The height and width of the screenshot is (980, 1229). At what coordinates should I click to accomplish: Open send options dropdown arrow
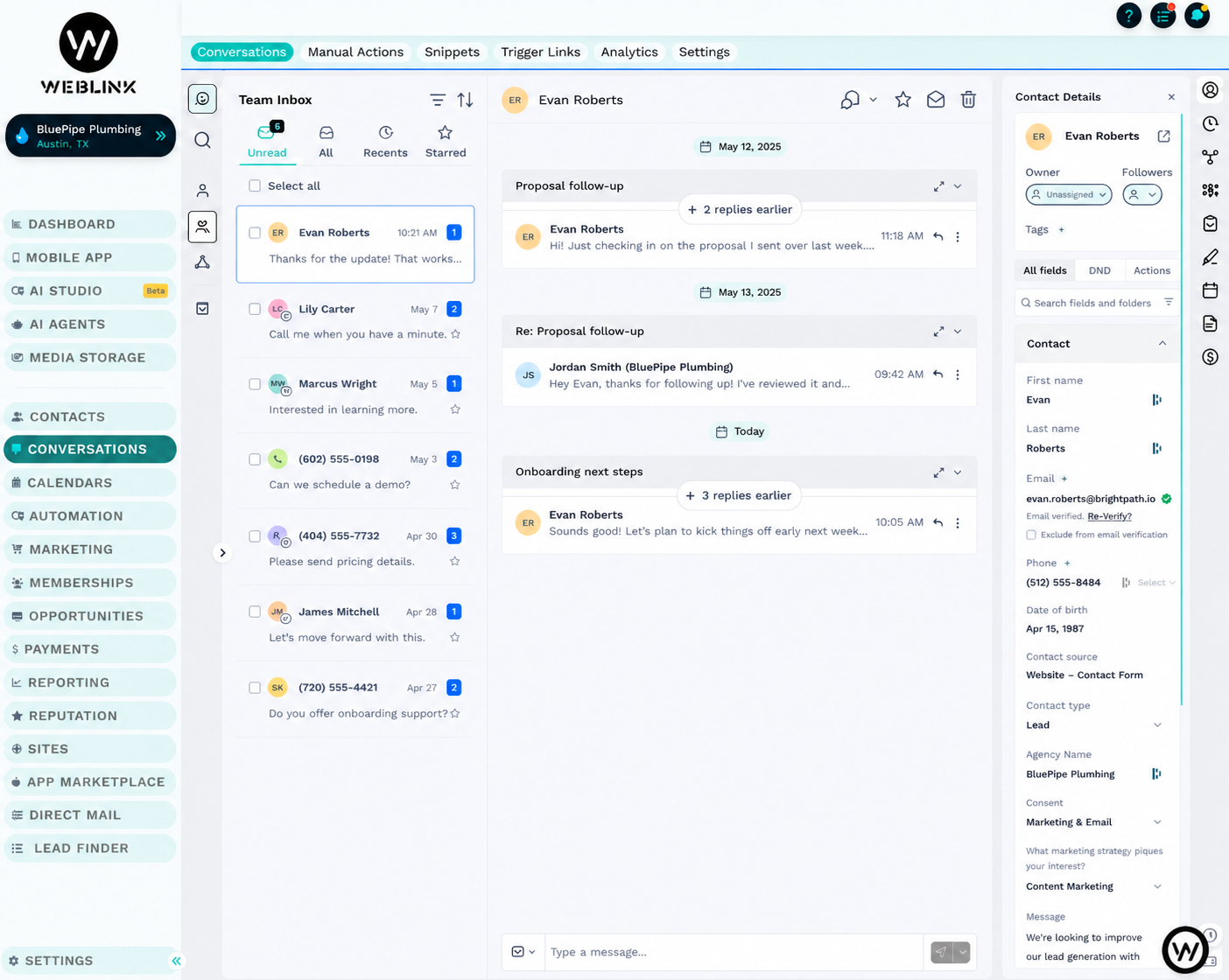click(x=962, y=952)
